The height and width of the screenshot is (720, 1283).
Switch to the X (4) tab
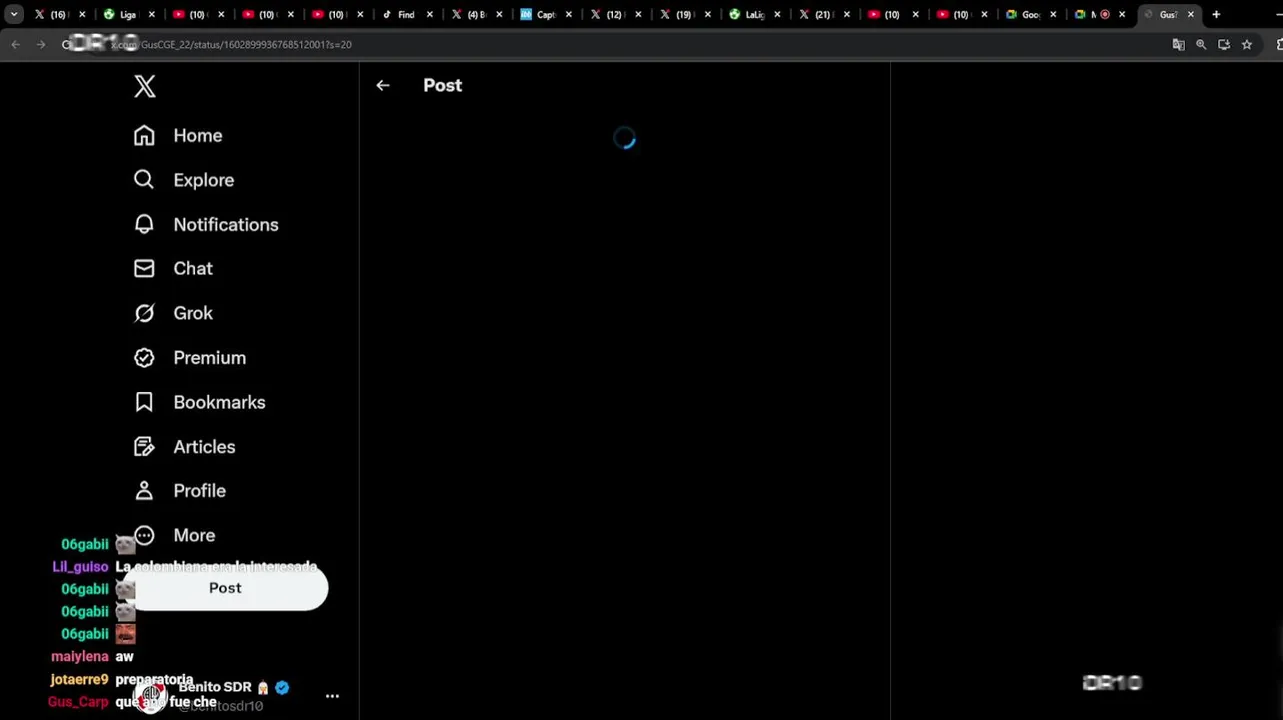pyautogui.click(x=475, y=14)
